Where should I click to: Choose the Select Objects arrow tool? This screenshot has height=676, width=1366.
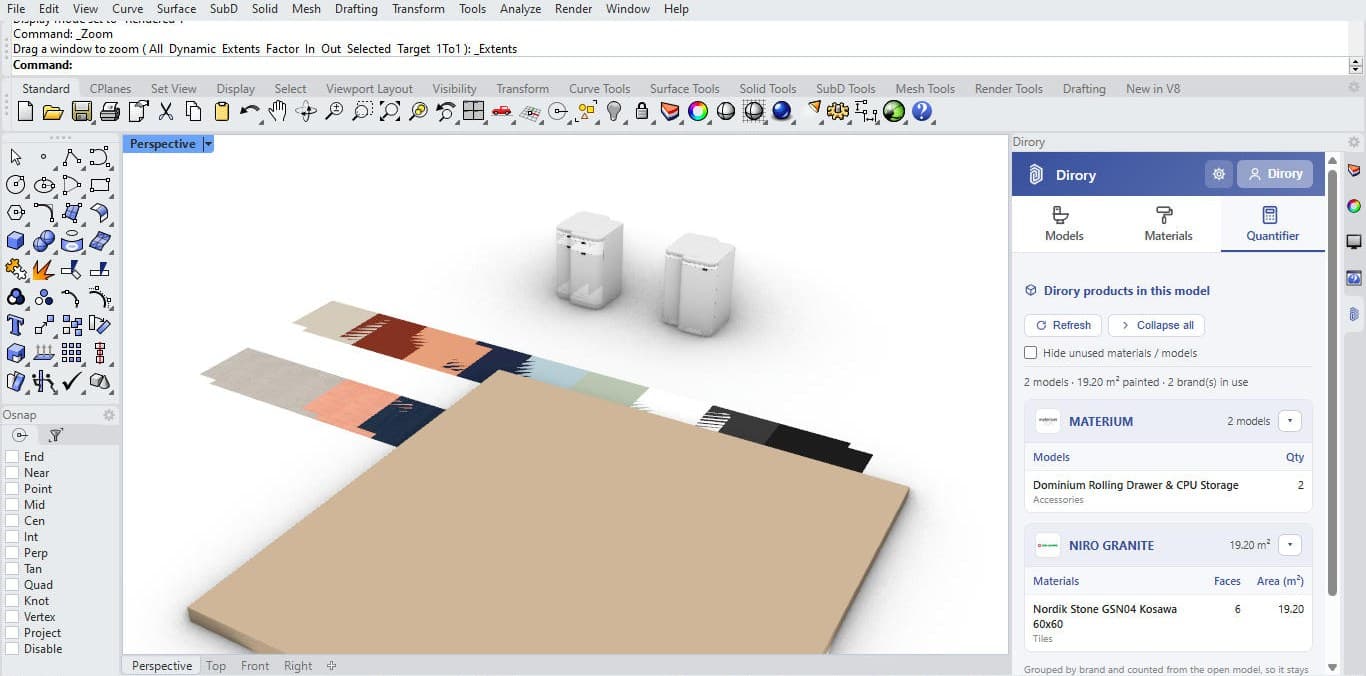point(16,157)
